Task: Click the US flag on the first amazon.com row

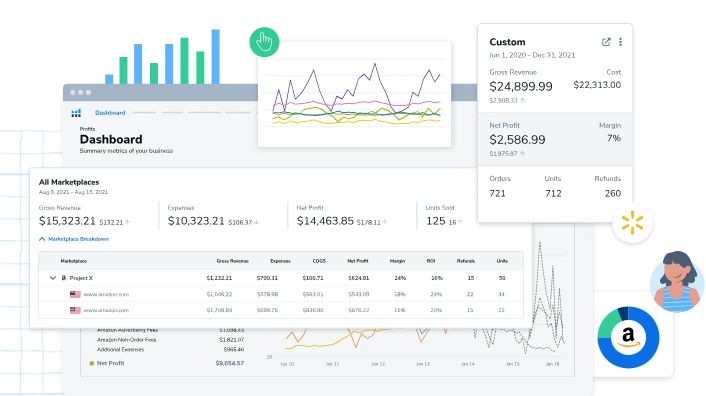Action: click(x=75, y=294)
